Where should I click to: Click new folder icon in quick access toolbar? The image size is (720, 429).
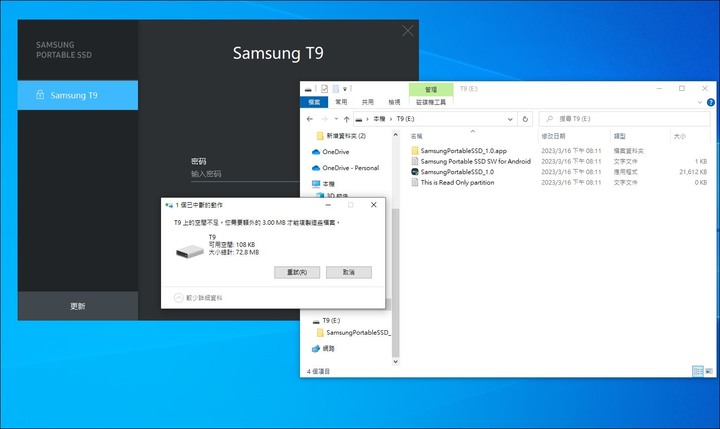336,89
